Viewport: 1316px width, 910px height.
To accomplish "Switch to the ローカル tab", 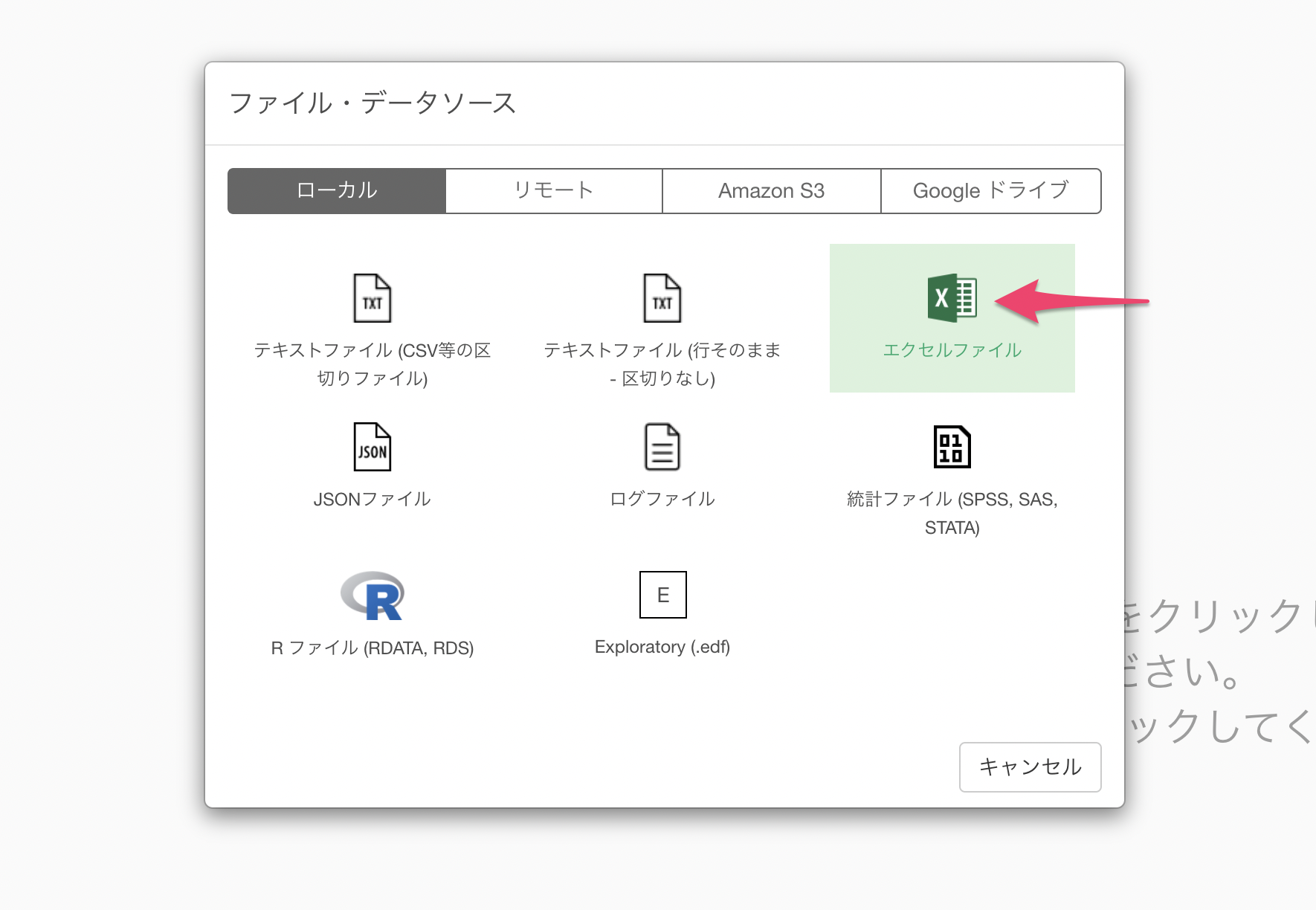I will [x=337, y=191].
